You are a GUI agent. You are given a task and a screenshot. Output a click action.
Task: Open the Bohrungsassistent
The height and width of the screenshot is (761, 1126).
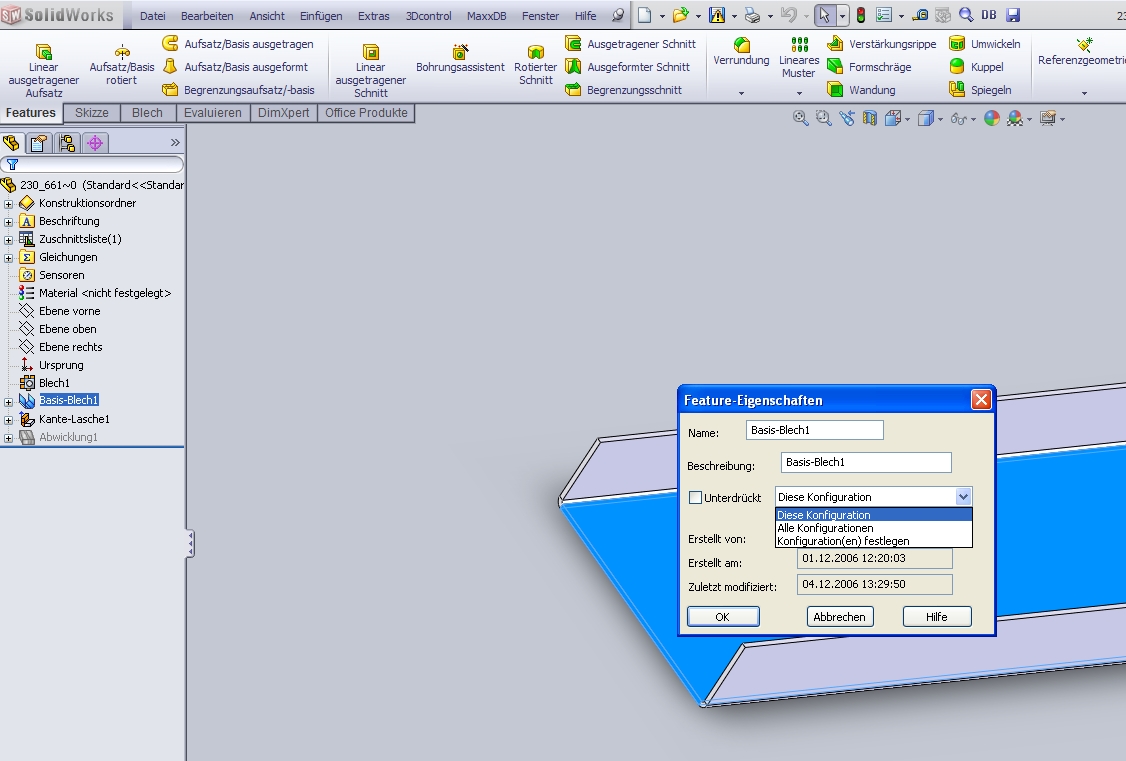(460, 59)
